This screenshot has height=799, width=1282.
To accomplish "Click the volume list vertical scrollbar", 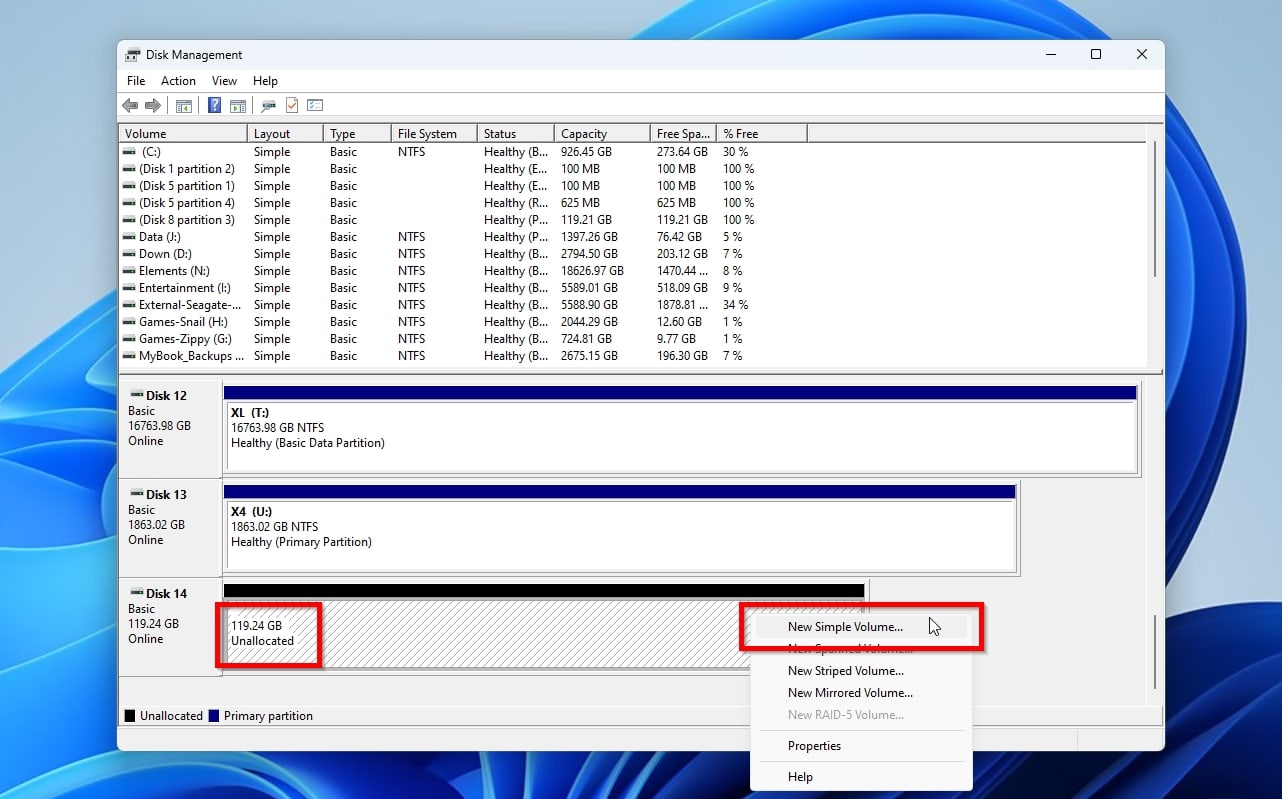I will pos(1154,210).
